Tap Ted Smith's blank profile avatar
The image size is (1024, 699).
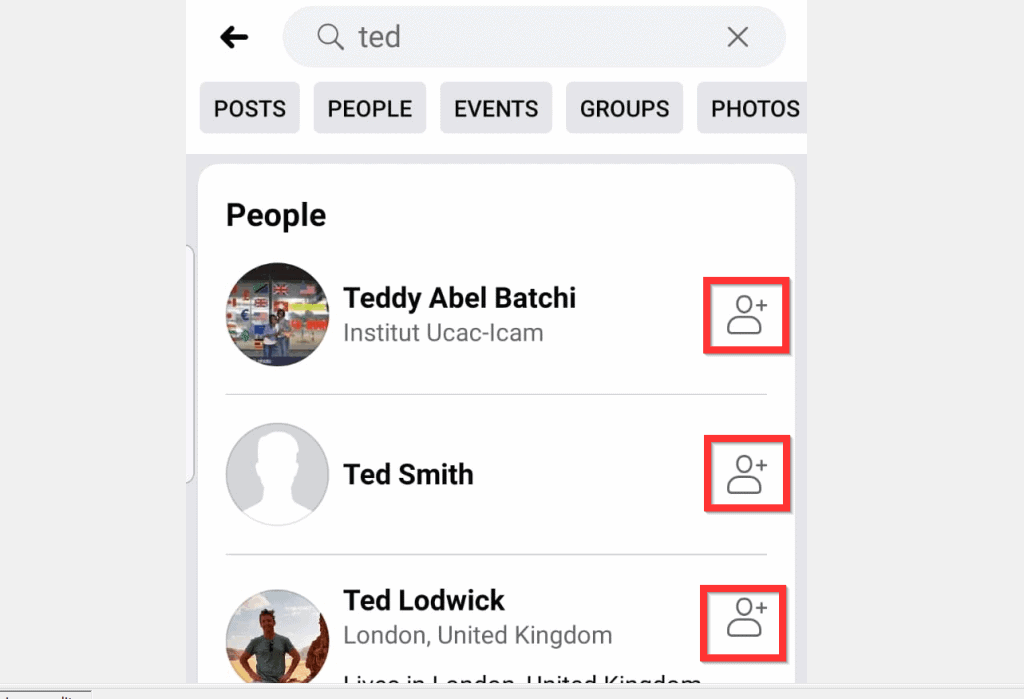(277, 473)
